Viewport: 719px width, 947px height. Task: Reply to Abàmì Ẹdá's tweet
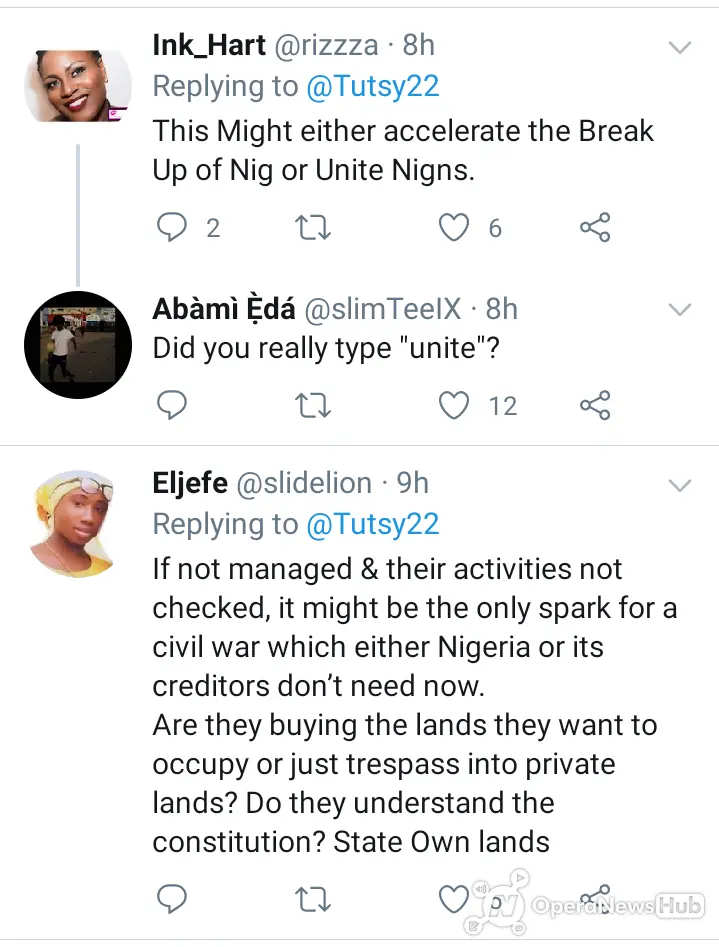click(x=172, y=405)
